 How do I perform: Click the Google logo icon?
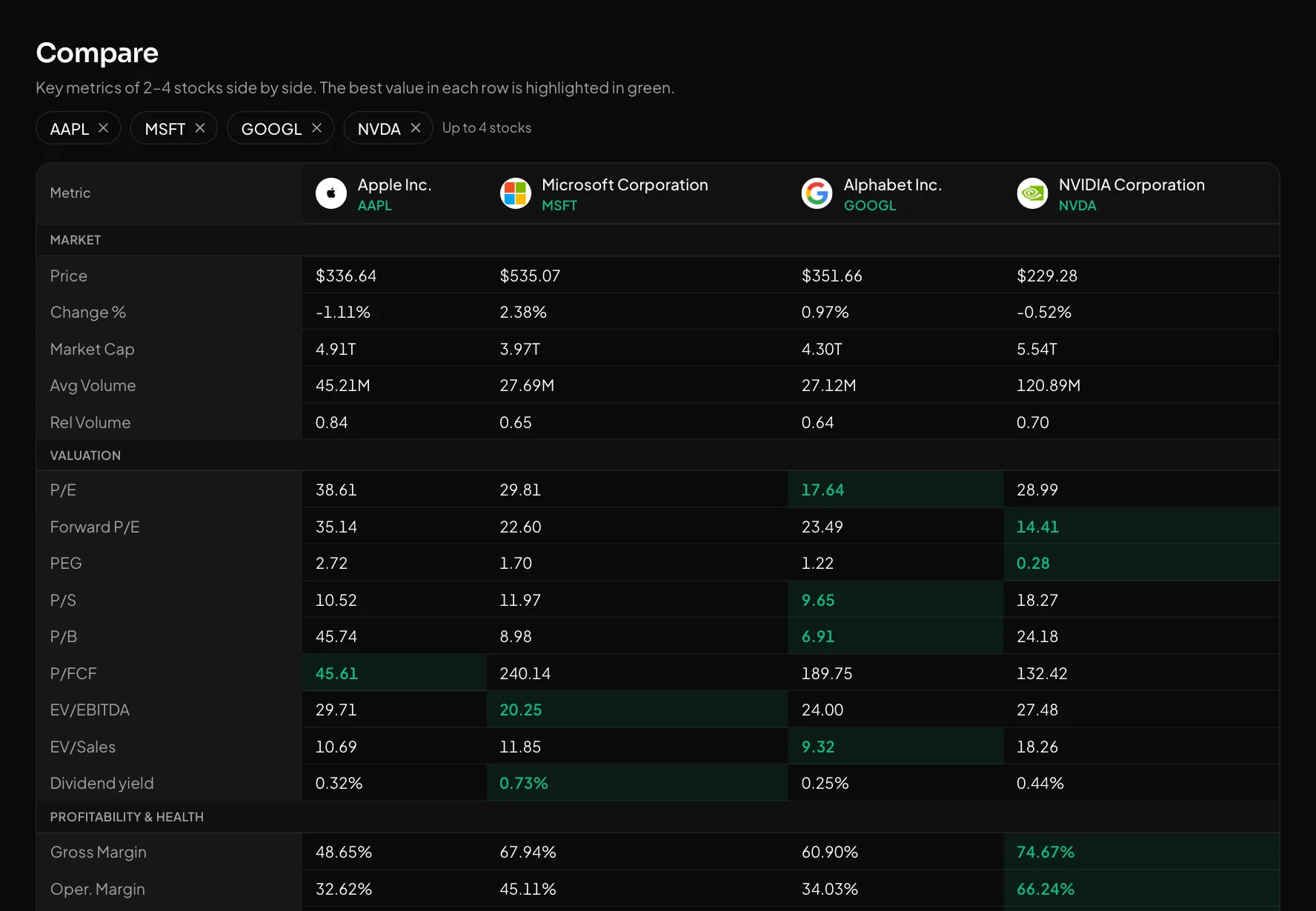coord(817,193)
